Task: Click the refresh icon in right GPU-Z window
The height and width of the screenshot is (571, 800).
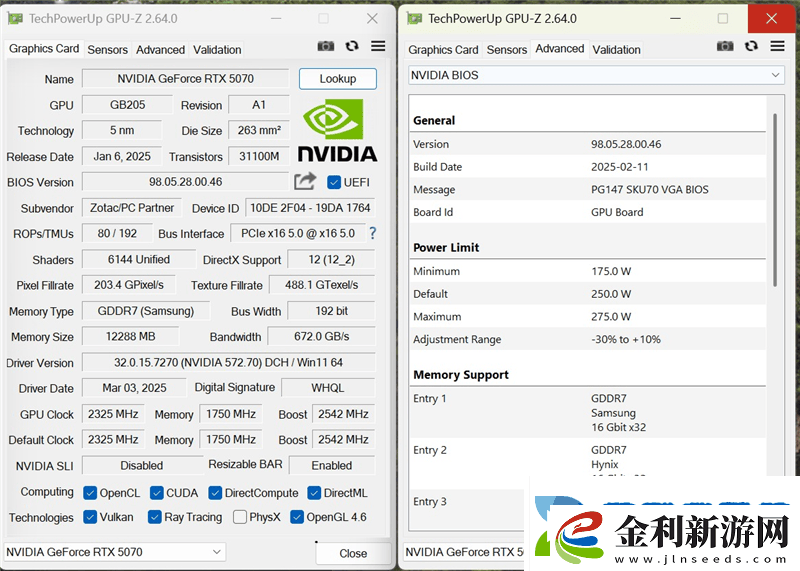Action: (752, 46)
